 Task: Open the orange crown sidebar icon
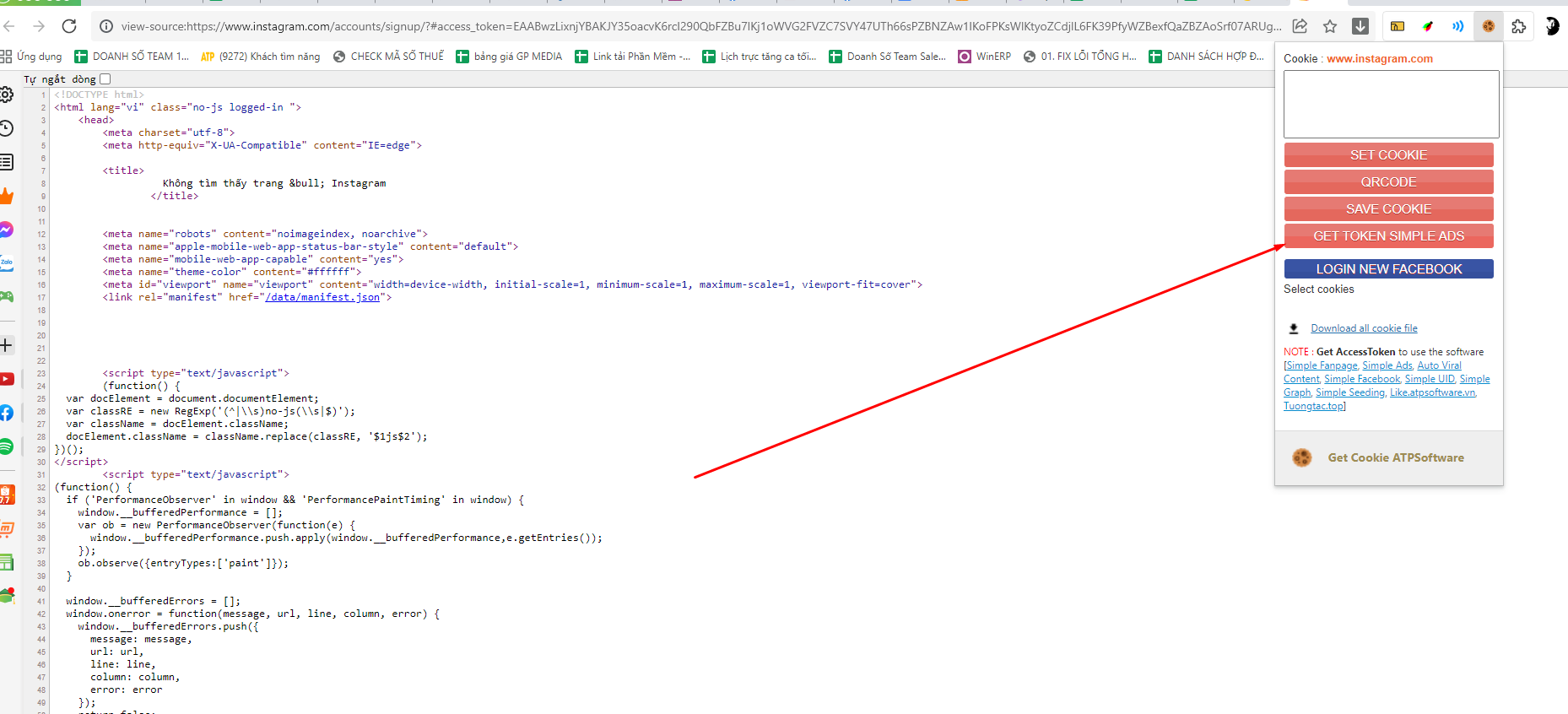pyautogui.click(x=6, y=196)
